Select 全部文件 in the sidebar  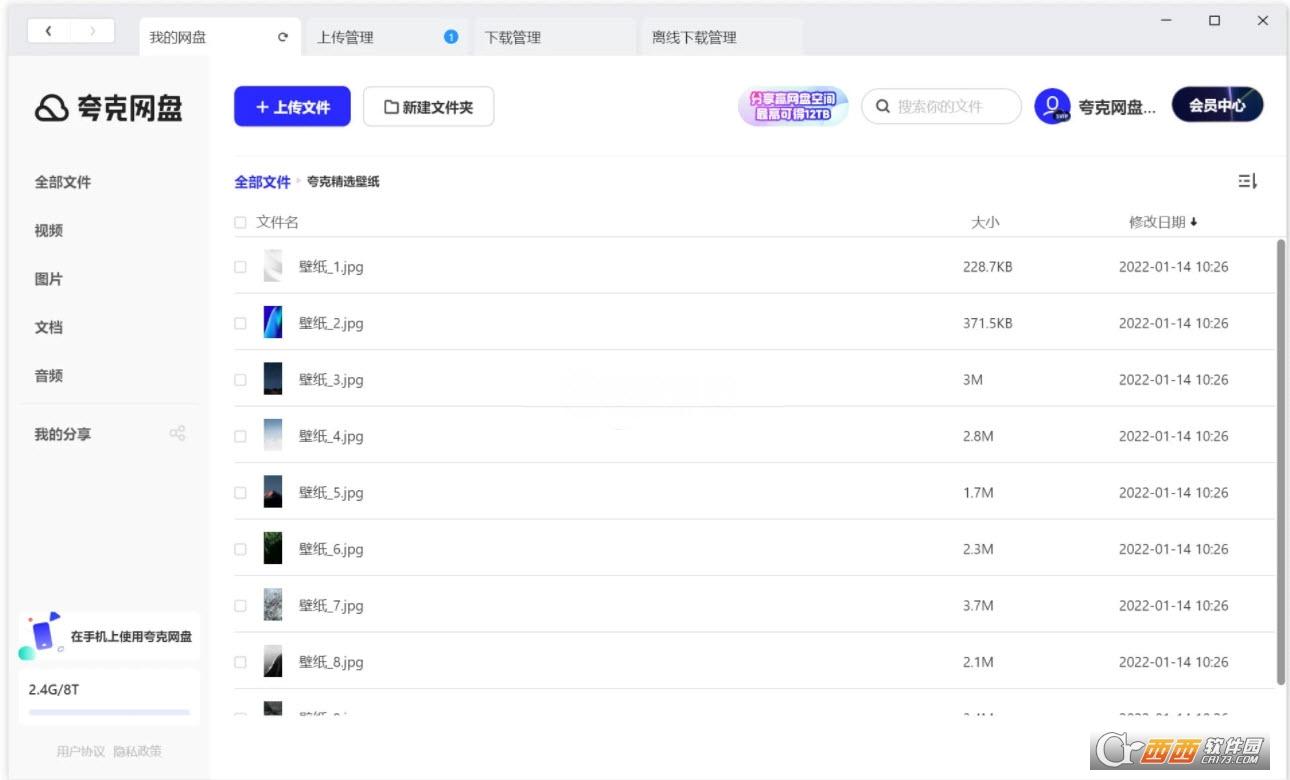(x=63, y=182)
